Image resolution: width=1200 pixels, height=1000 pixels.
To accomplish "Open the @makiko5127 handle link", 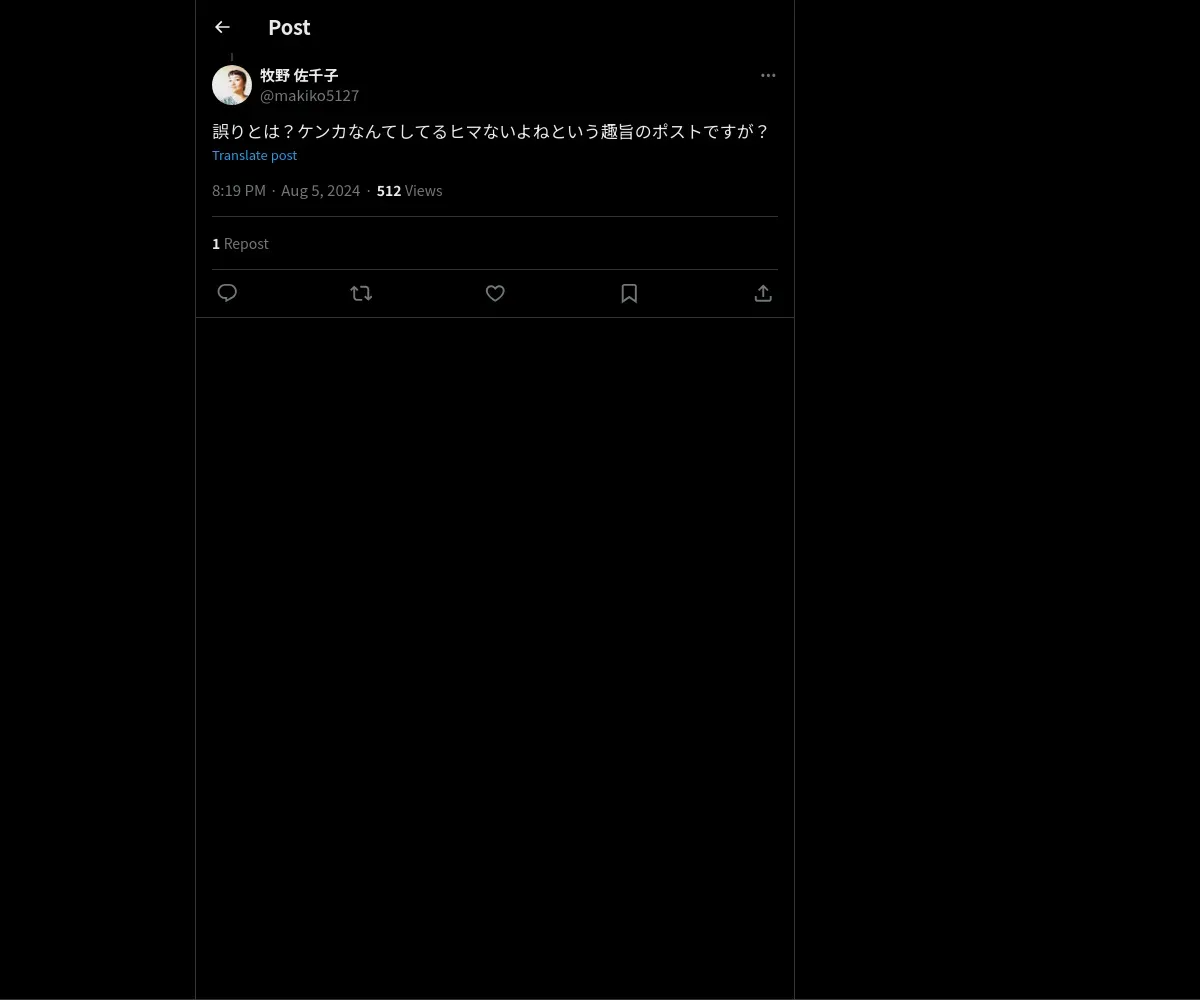I will click(309, 96).
